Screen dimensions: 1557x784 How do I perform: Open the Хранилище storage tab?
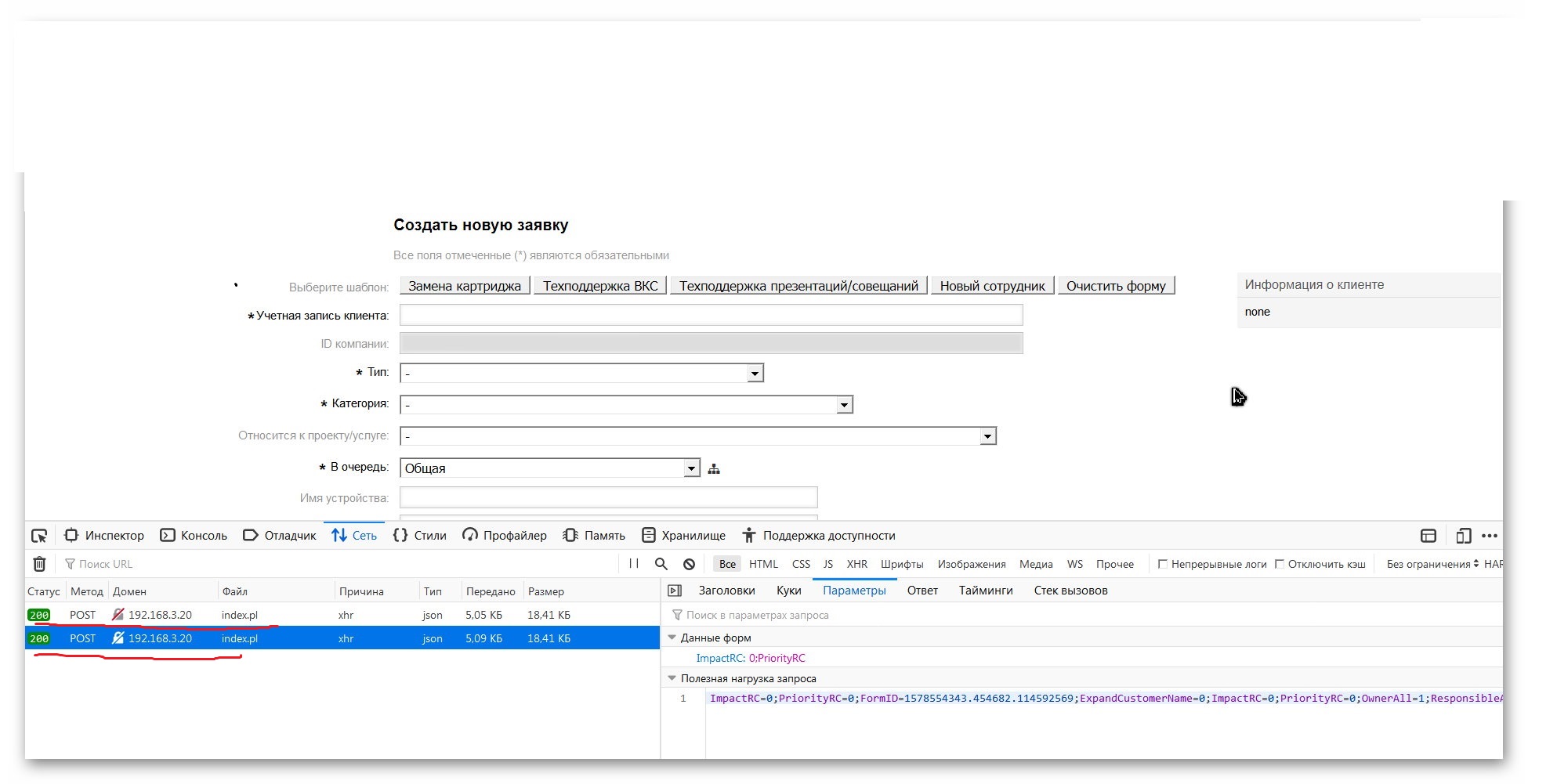pos(683,536)
